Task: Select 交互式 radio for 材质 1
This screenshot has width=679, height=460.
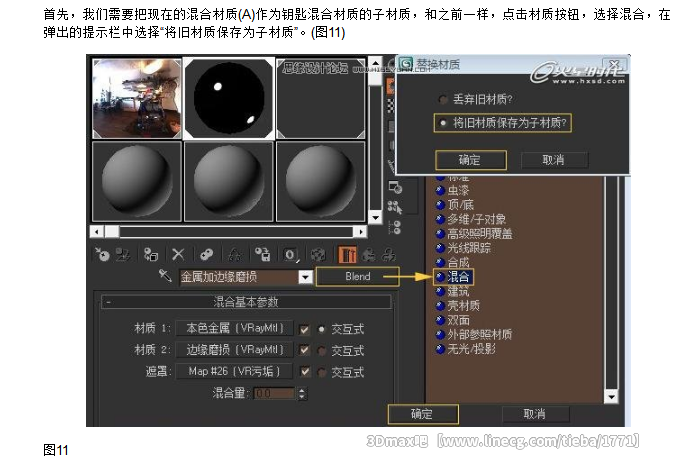Action: pyautogui.click(x=321, y=329)
